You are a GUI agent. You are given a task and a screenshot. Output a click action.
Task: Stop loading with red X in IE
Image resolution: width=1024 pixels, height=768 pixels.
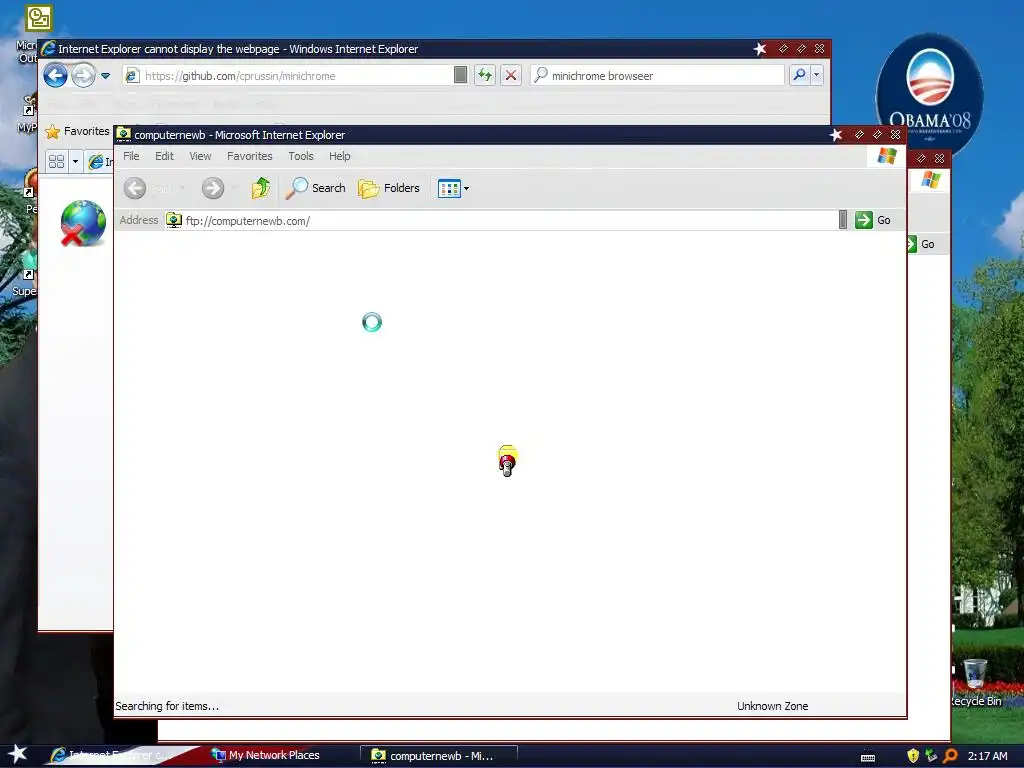511,76
